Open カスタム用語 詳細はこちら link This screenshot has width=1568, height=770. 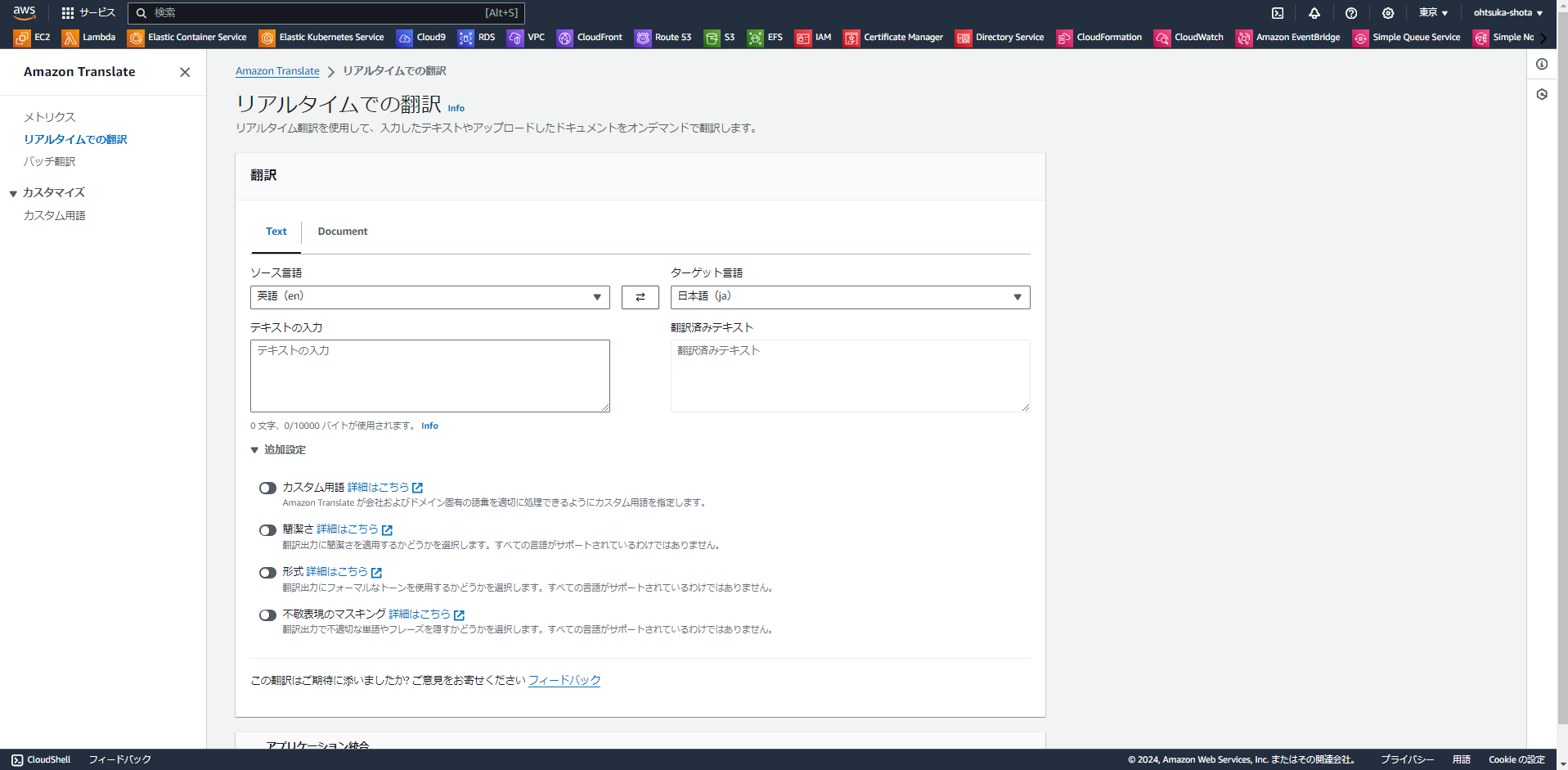[385, 488]
